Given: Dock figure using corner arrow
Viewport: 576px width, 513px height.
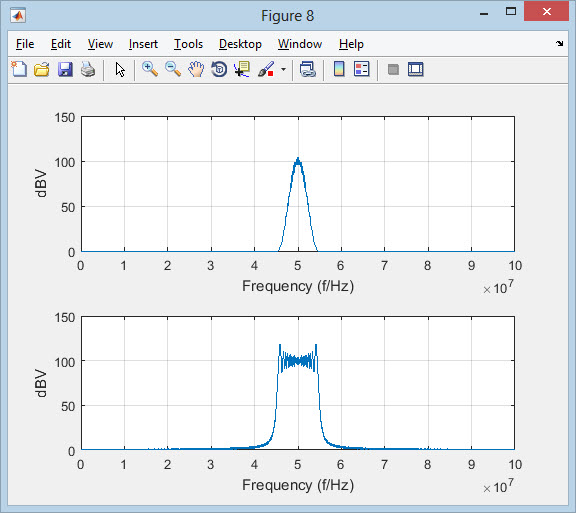Looking at the screenshot, I should (559, 44).
